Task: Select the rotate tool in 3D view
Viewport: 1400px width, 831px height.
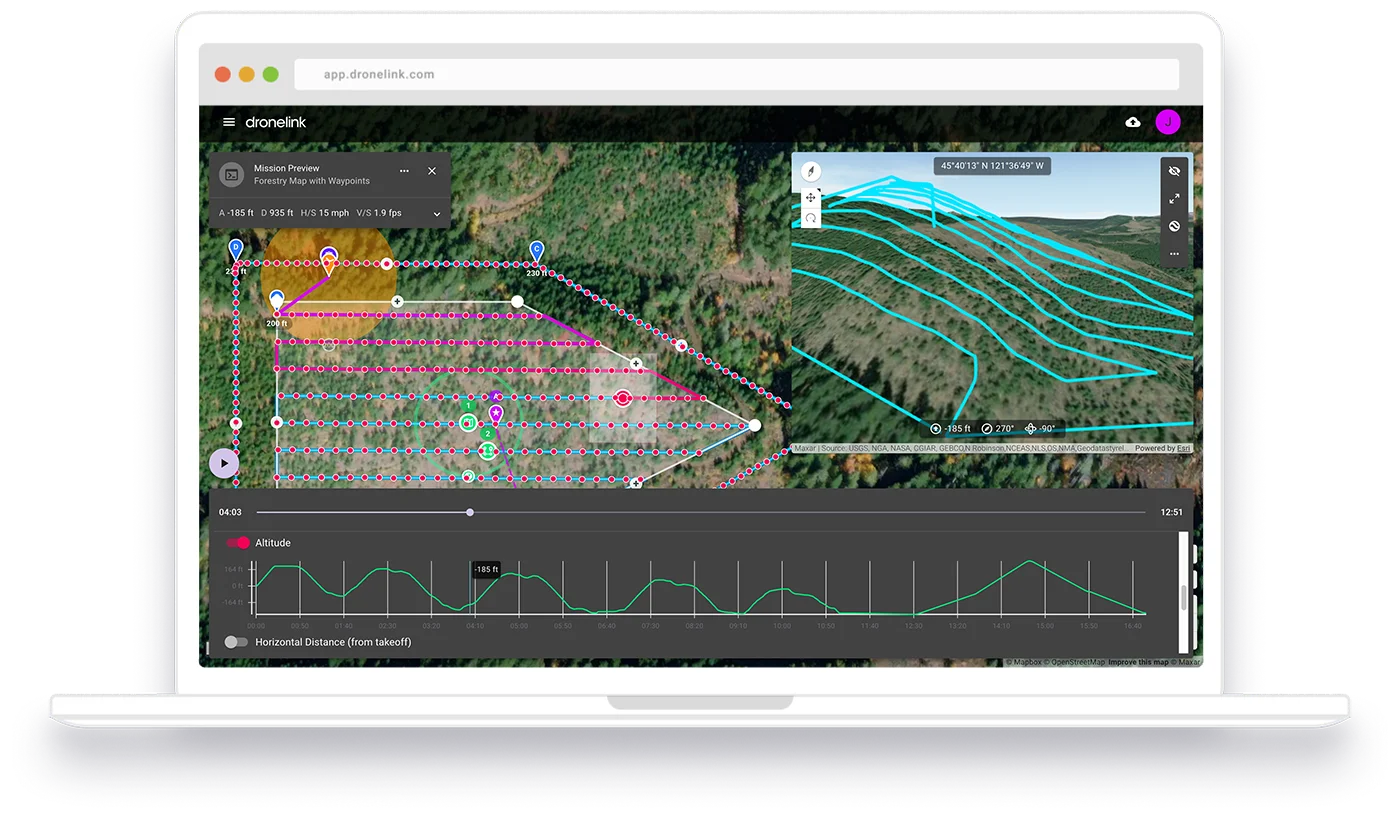Action: click(811, 217)
